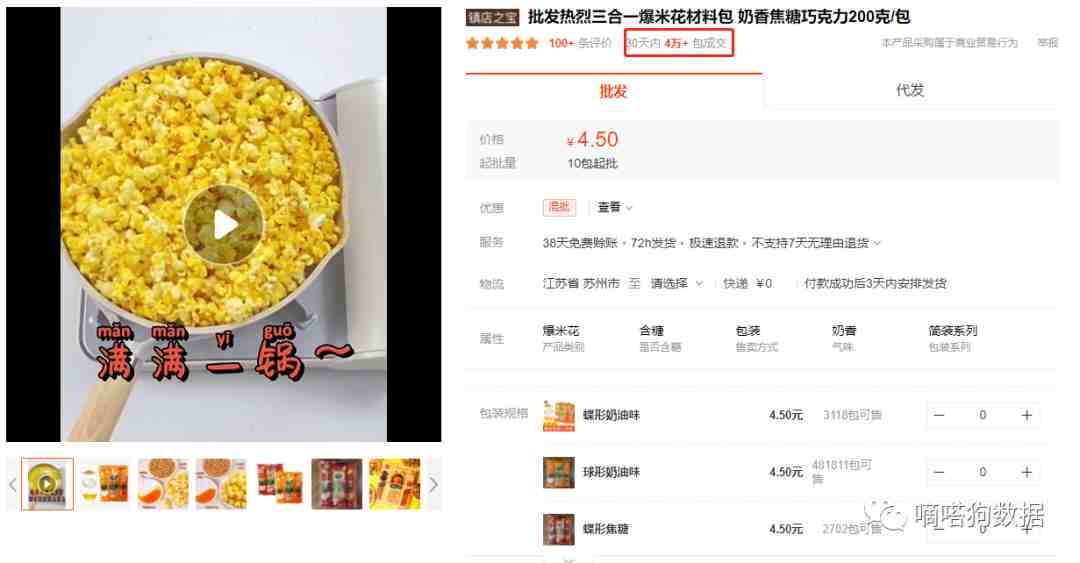Increase 球形奶油味 quantity with plus

pyautogui.click(x=1026, y=472)
